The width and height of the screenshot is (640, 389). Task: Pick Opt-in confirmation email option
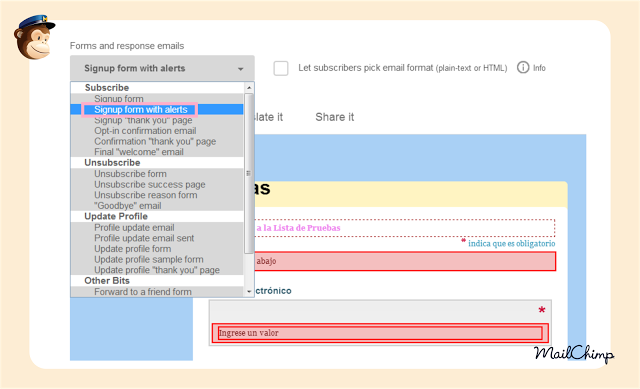pyautogui.click(x=157, y=131)
